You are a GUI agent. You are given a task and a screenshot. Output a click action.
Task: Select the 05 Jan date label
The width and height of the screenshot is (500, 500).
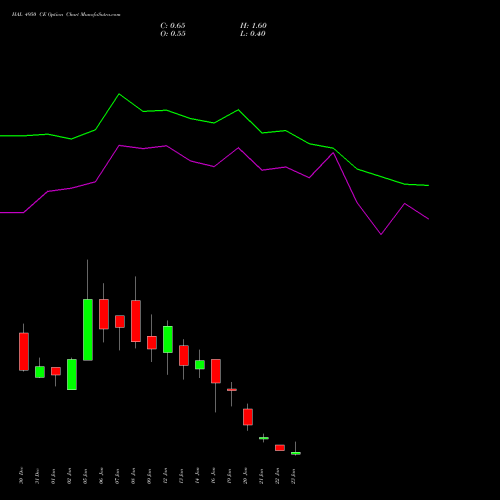click(x=85, y=476)
